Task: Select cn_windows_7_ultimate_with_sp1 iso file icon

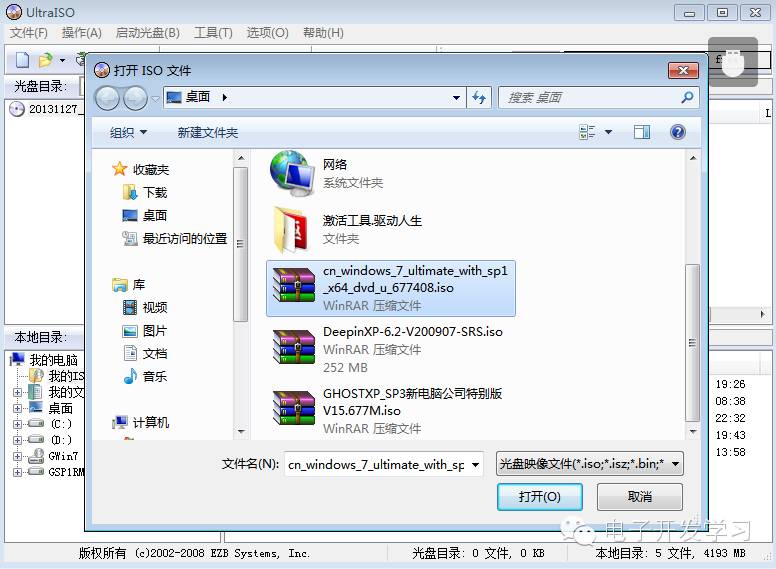Action: 294,285
